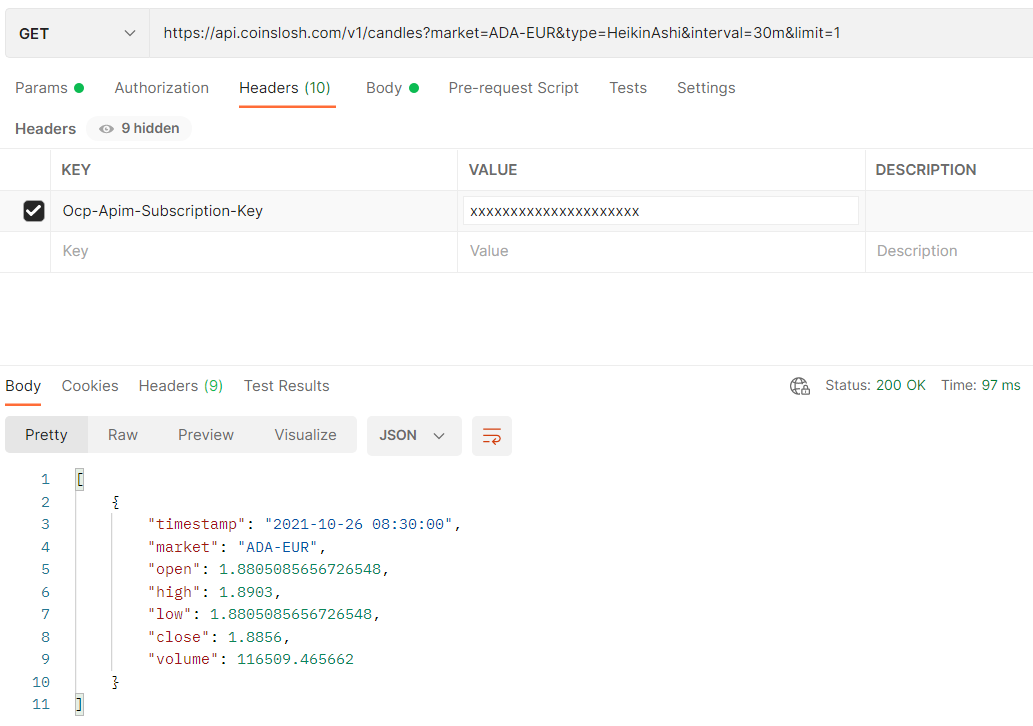
Task: Open the GET method dropdown
Action: (77, 33)
